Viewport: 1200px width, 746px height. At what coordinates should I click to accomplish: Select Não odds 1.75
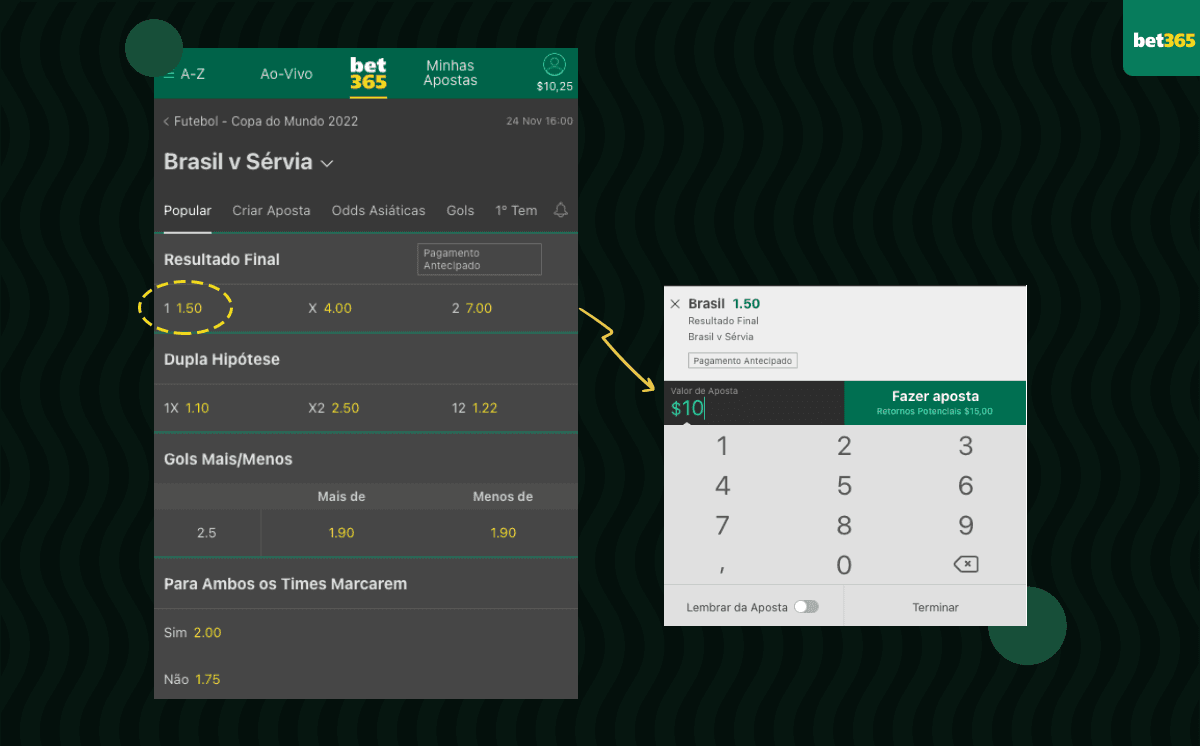192,679
